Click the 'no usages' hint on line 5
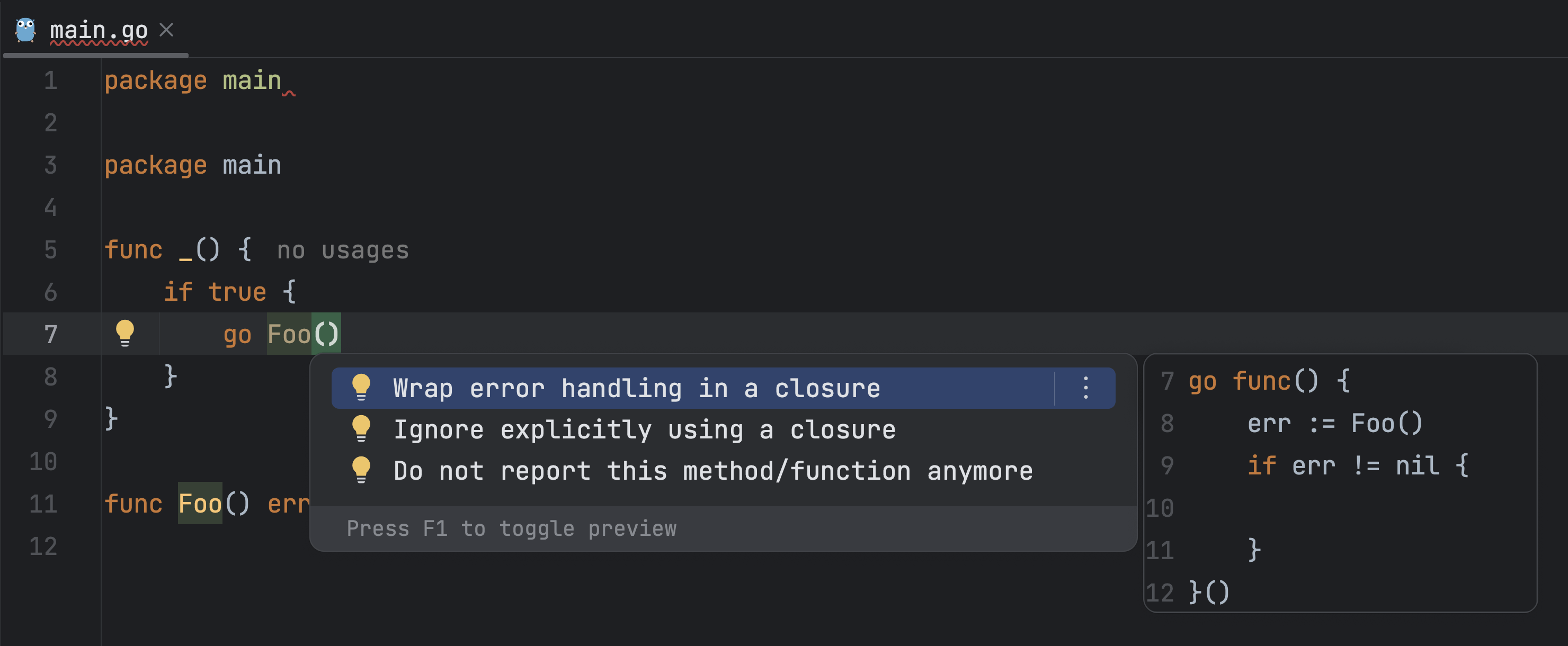Image resolution: width=1568 pixels, height=646 pixels. click(343, 250)
